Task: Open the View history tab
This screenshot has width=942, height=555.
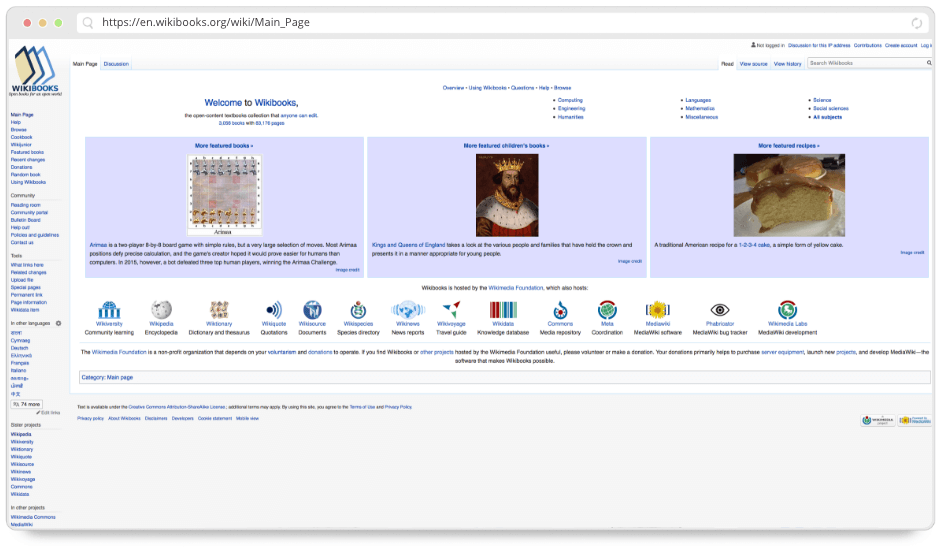Action: pyautogui.click(x=787, y=64)
